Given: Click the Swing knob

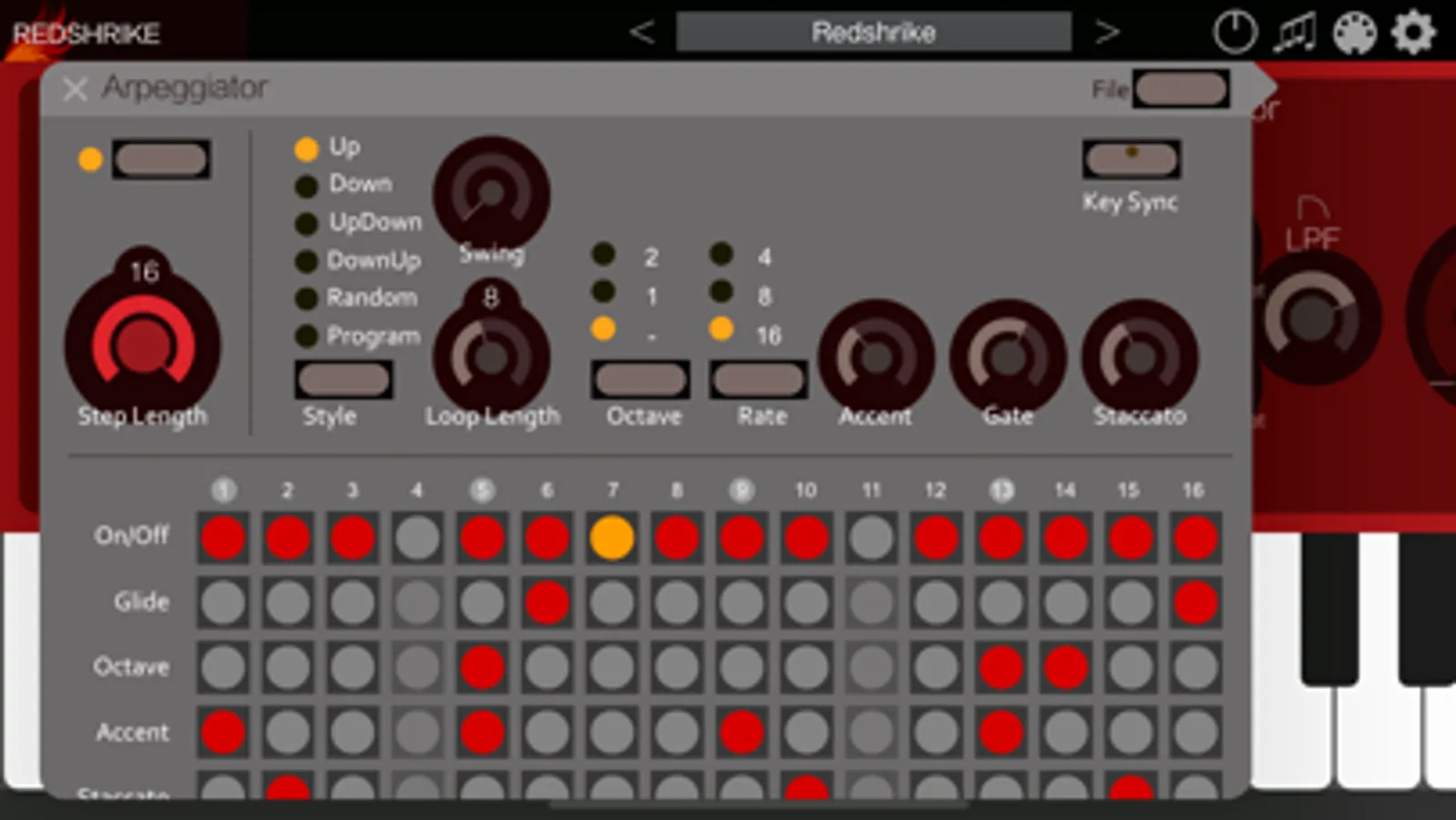Looking at the screenshot, I should (491, 193).
